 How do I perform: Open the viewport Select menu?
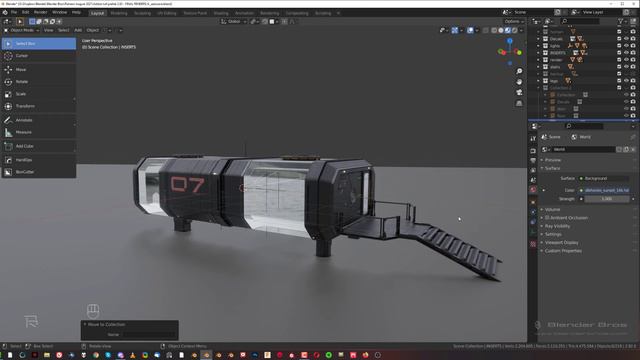coord(63,30)
